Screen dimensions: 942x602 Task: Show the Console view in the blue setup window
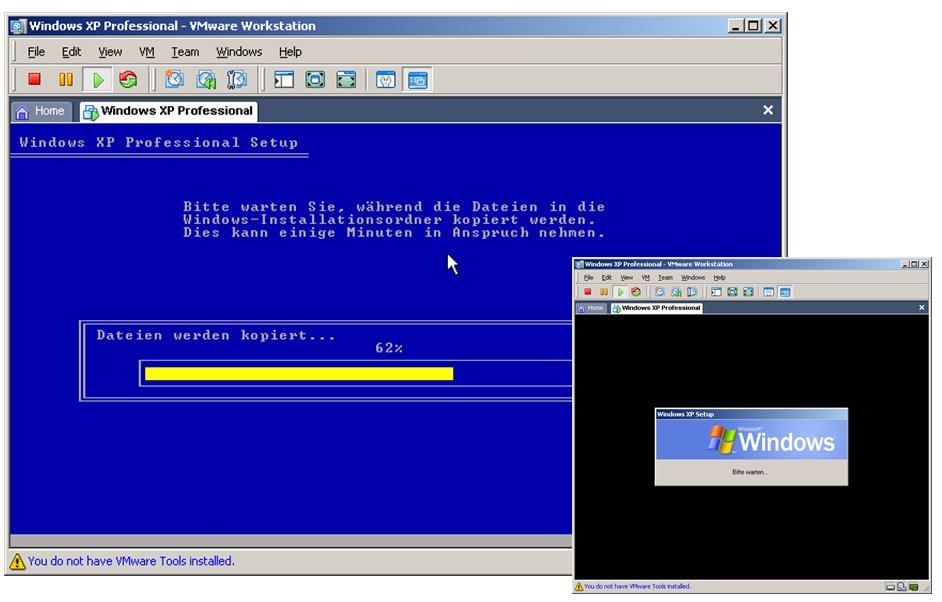[x=417, y=79]
